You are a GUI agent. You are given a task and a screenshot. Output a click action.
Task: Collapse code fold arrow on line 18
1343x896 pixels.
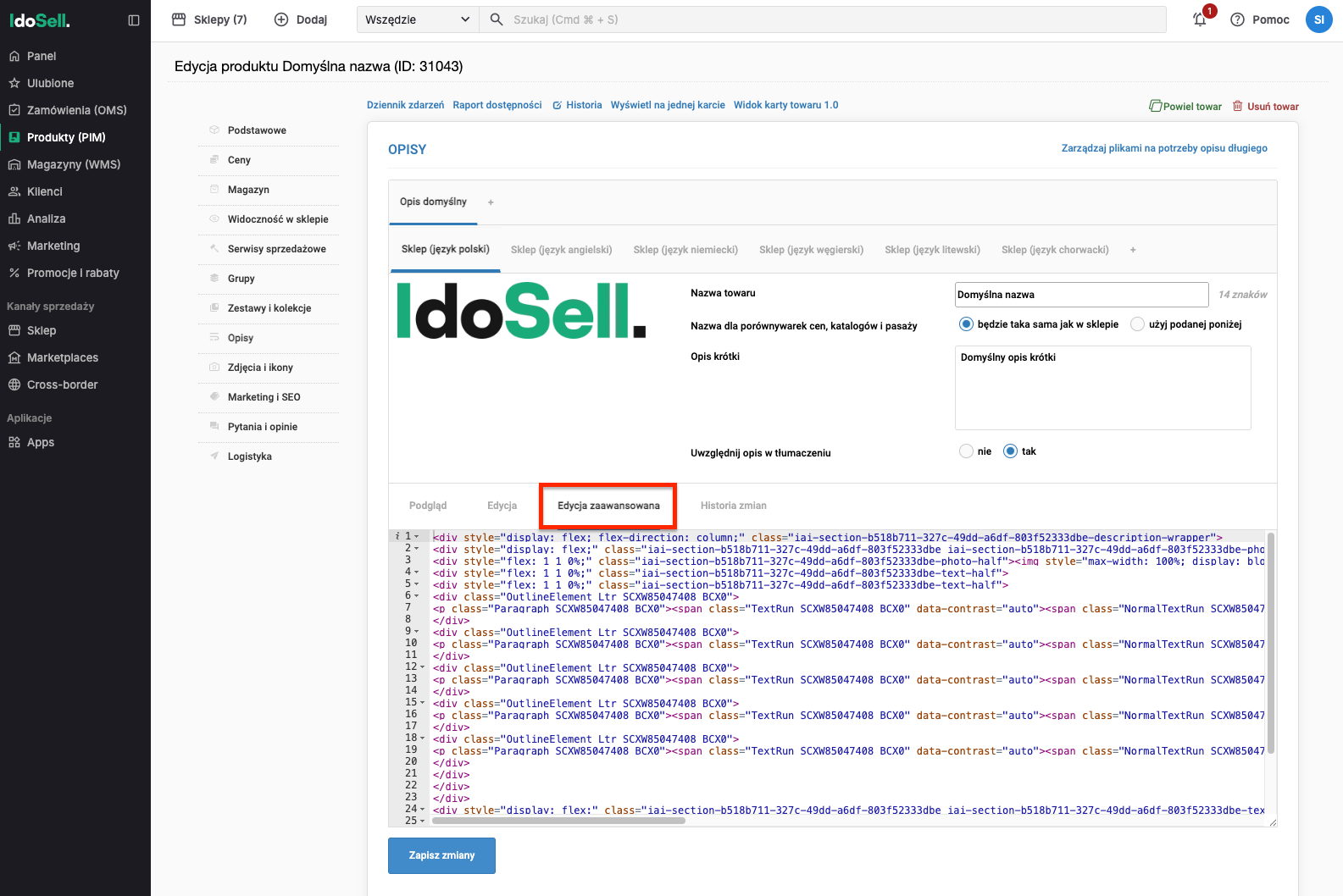pyautogui.click(x=422, y=738)
